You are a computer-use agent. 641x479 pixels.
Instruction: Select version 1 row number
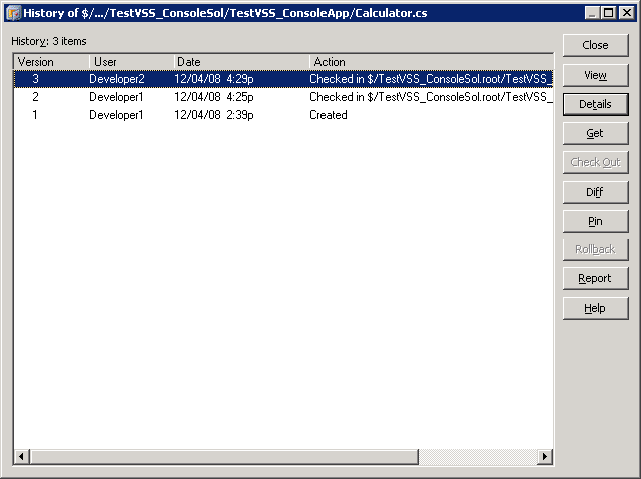[x=35, y=115]
